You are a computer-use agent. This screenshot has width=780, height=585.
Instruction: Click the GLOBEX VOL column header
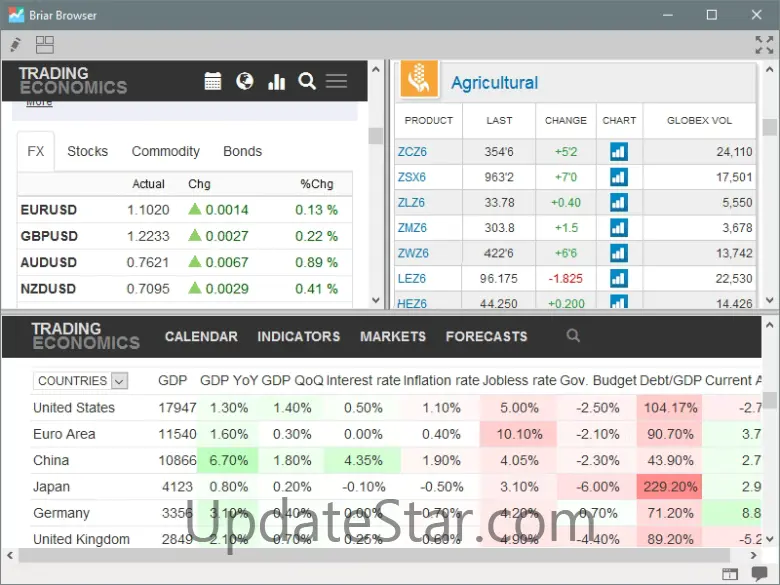(699, 120)
